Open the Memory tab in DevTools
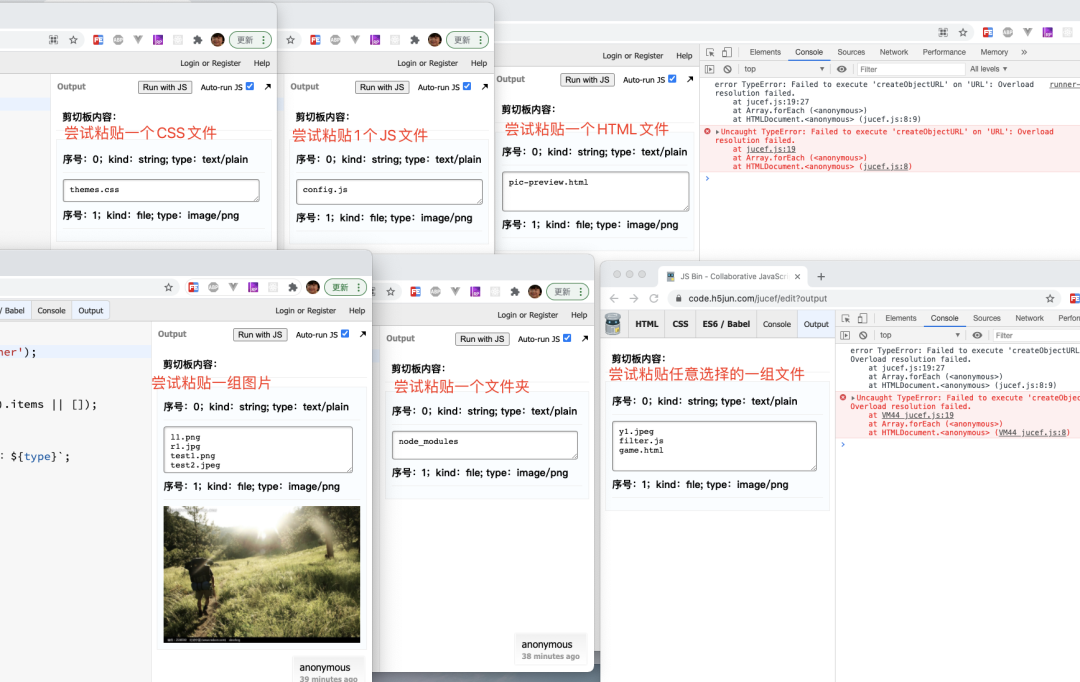Image resolution: width=1080 pixels, height=682 pixels. pos(994,52)
